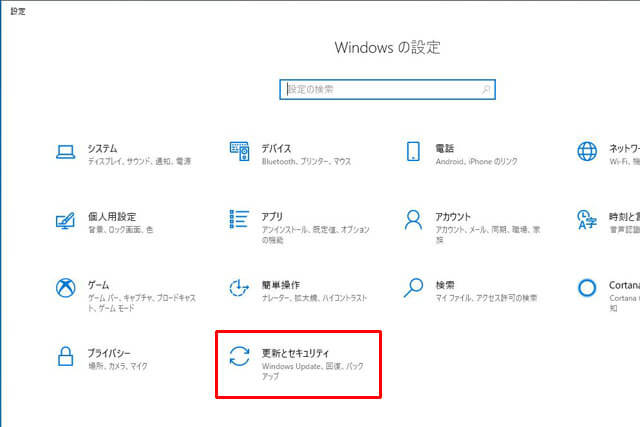This screenshot has width=640, height=427.
Task: Open the 個人用設定 paintbrush icon
Action: coord(65,220)
